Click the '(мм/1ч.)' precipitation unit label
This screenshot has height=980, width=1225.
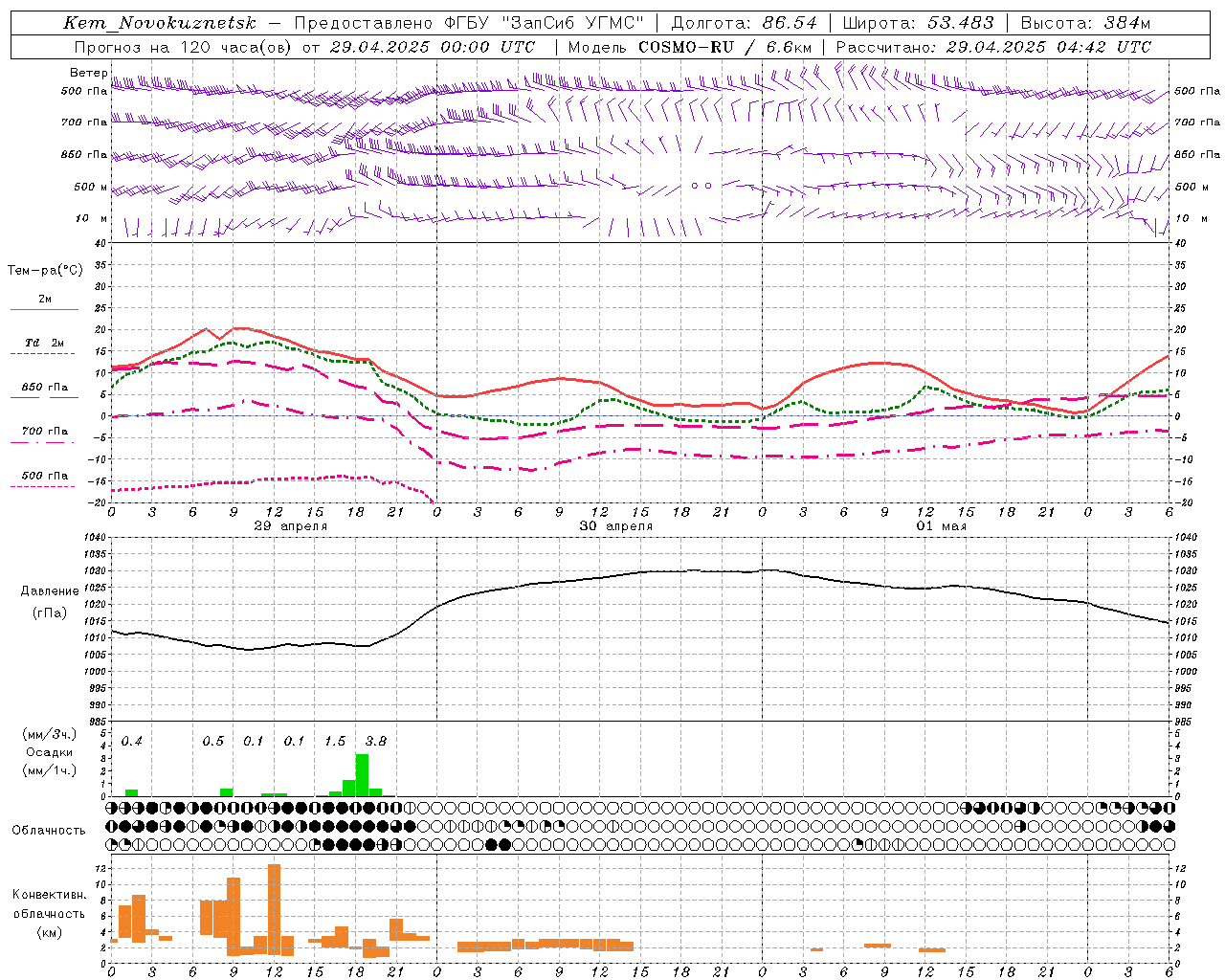point(49,770)
